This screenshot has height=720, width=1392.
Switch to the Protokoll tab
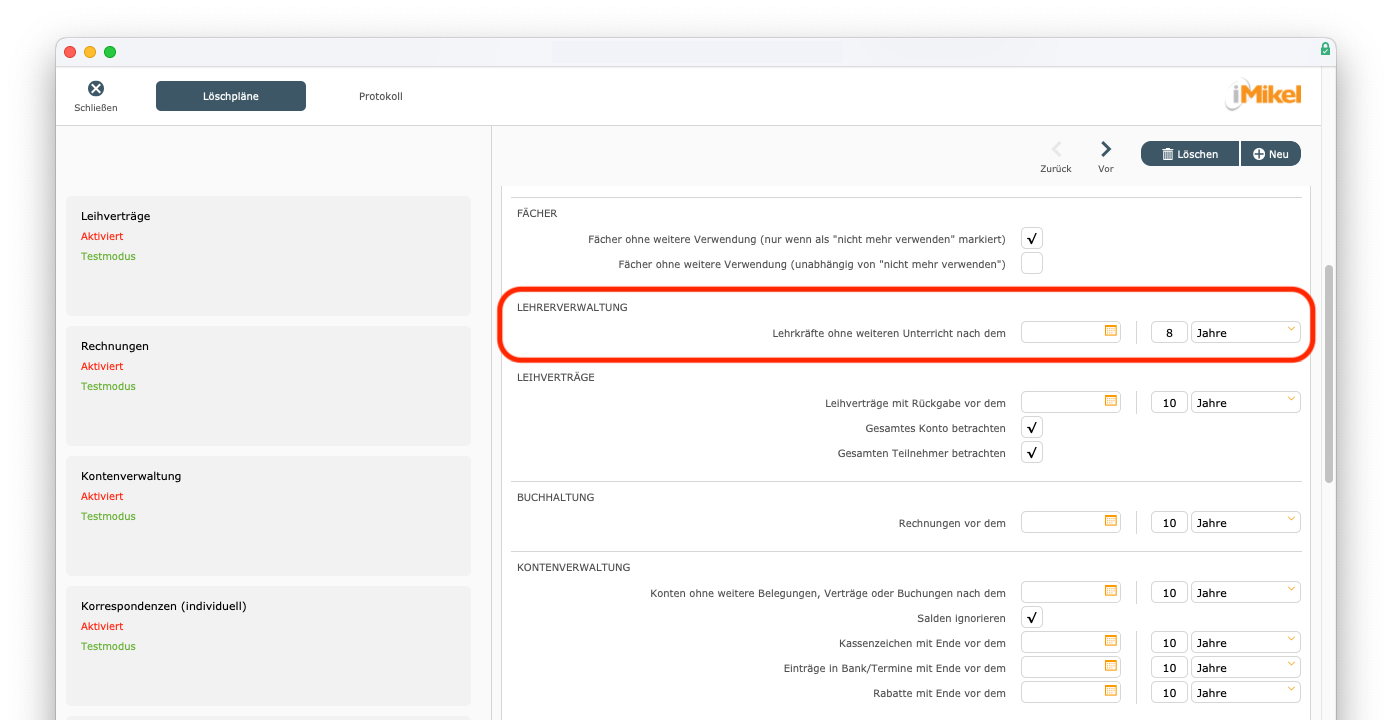pyautogui.click(x=380, y=96)
